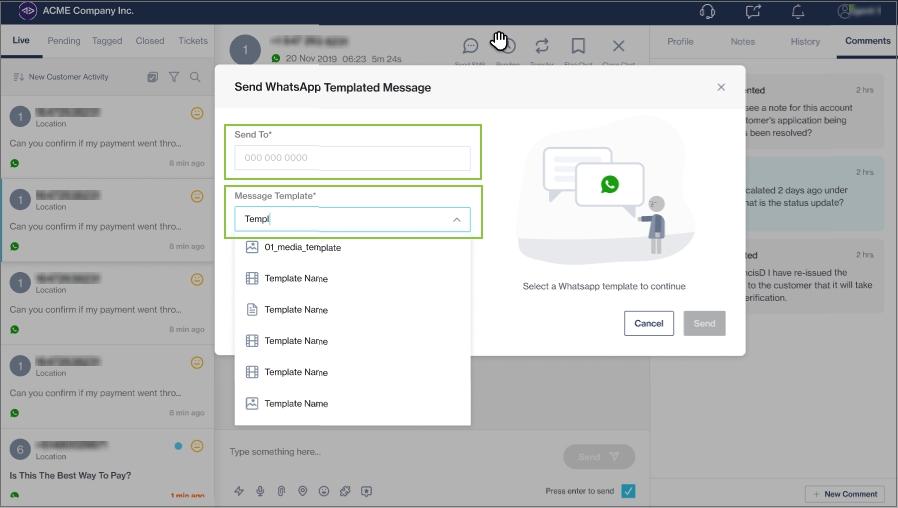The width and height of the screenshot is (898, 508).
Task: Click the attachment paperclip icon
Action: coord(281,491)
